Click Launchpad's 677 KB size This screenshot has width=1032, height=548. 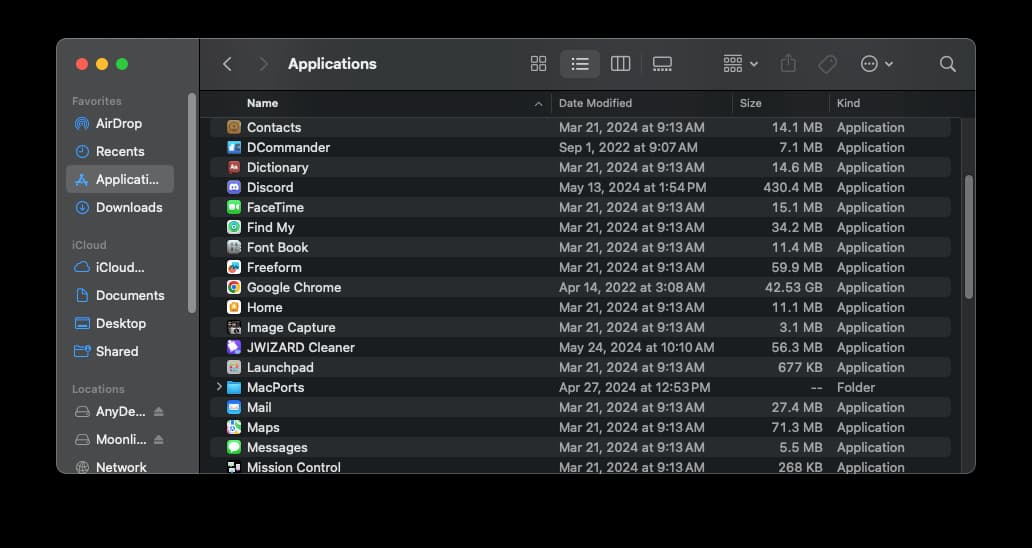click(x=800, y=367)
